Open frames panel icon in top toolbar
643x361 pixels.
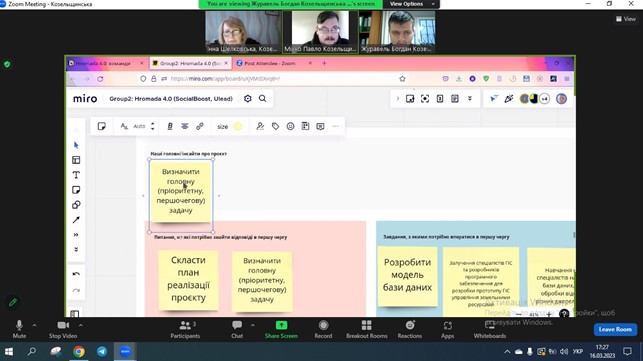pos(410,98)
